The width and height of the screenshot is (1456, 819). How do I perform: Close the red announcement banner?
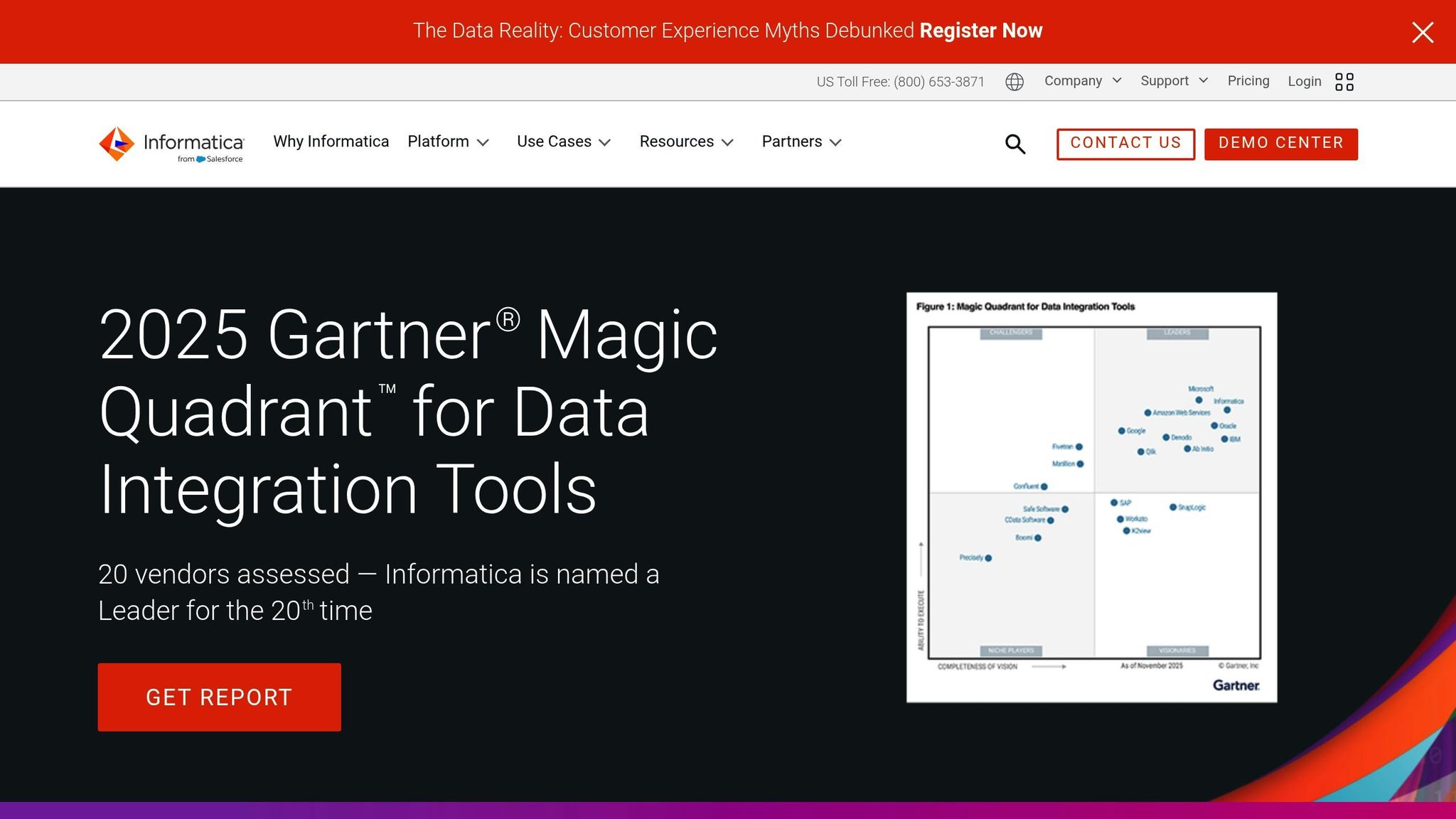[x=1423, y=32]
